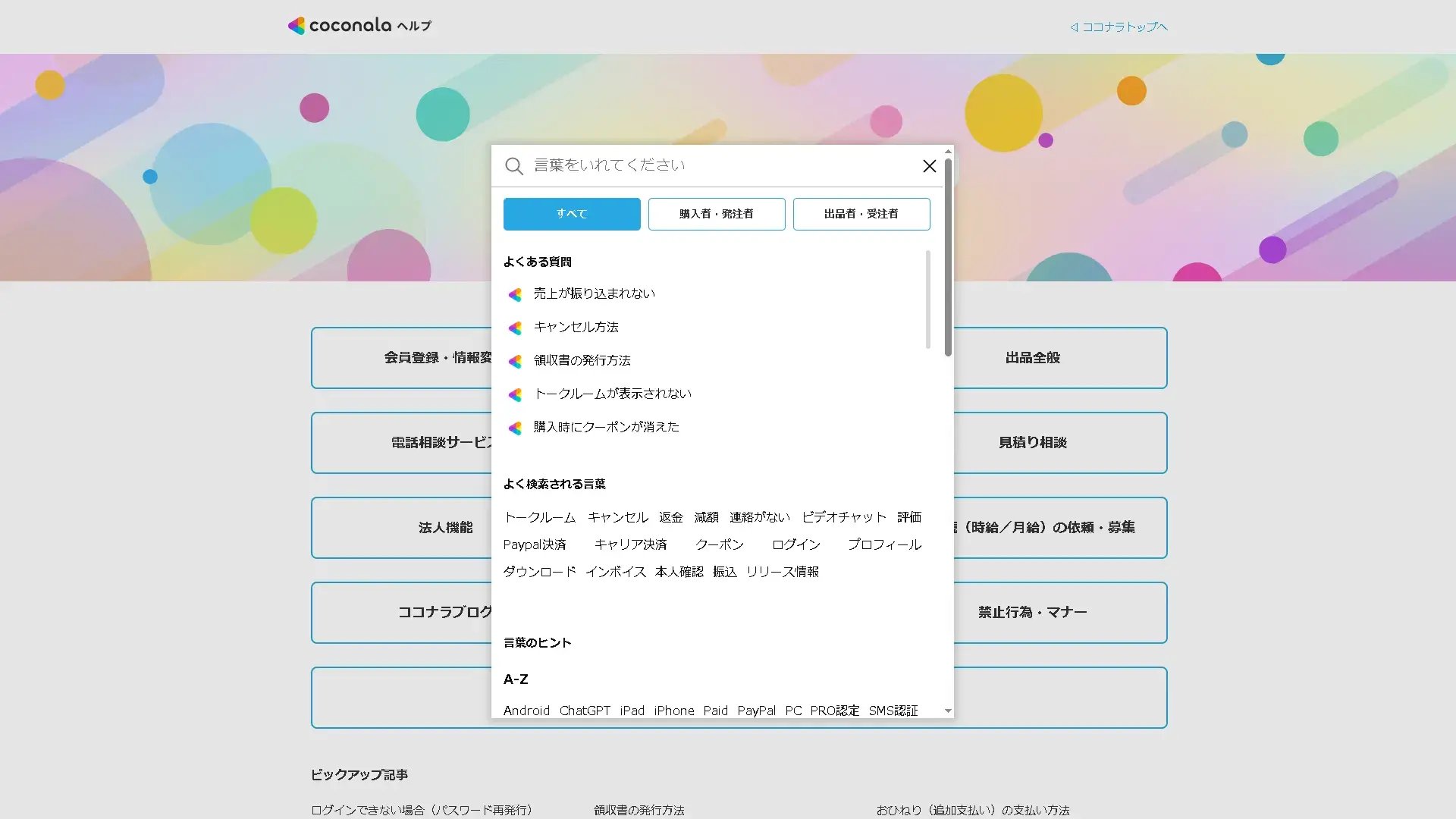Open article ログインできない場合（パスワード再発行）
The image size is (1456, 819).
422,810
